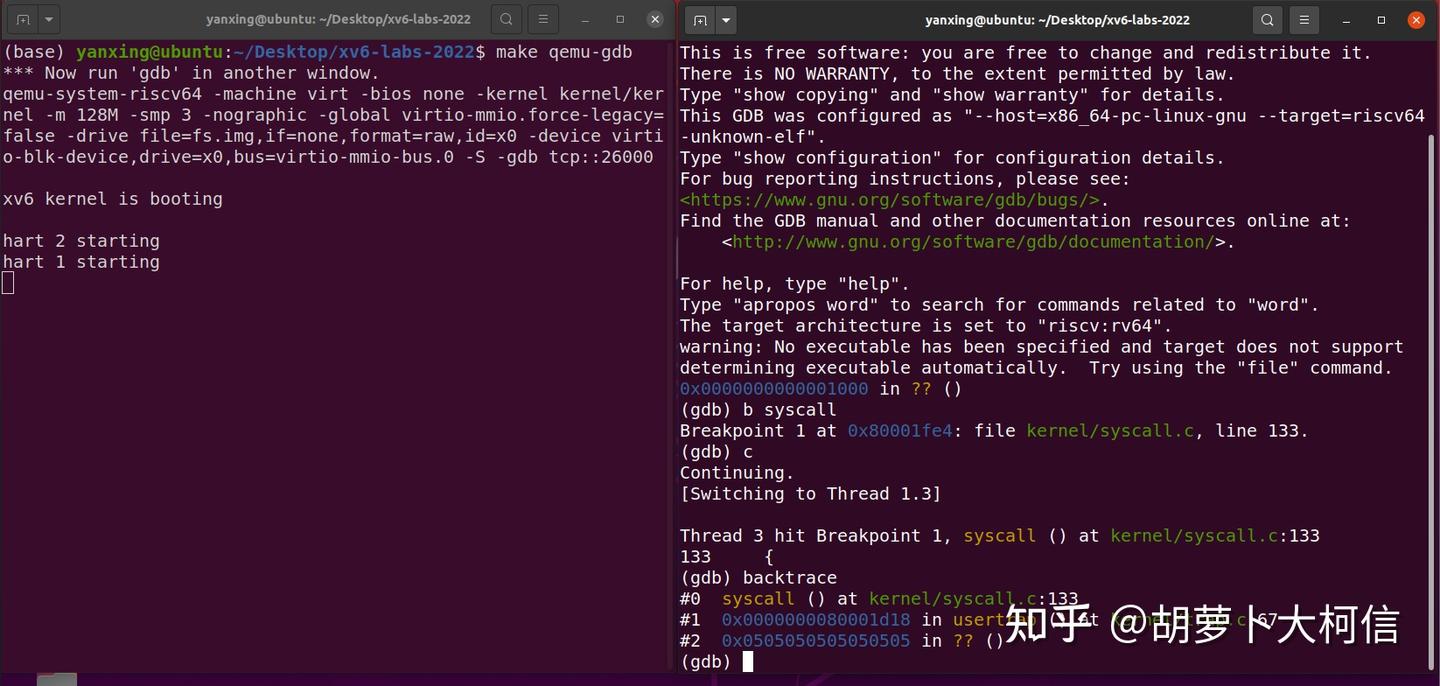
Task: Open the right terminal's hamburger menu
Action: pos(1305,19)
